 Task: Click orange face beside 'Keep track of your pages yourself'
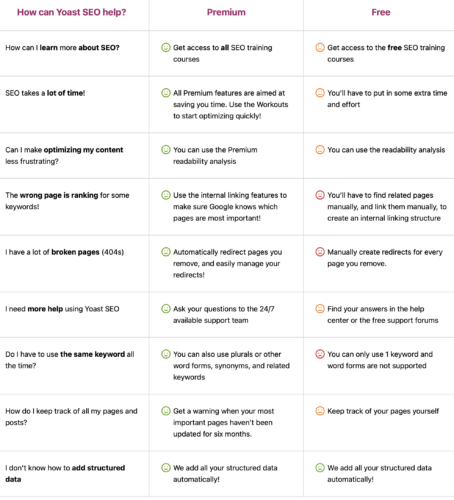tap(320, 411)
